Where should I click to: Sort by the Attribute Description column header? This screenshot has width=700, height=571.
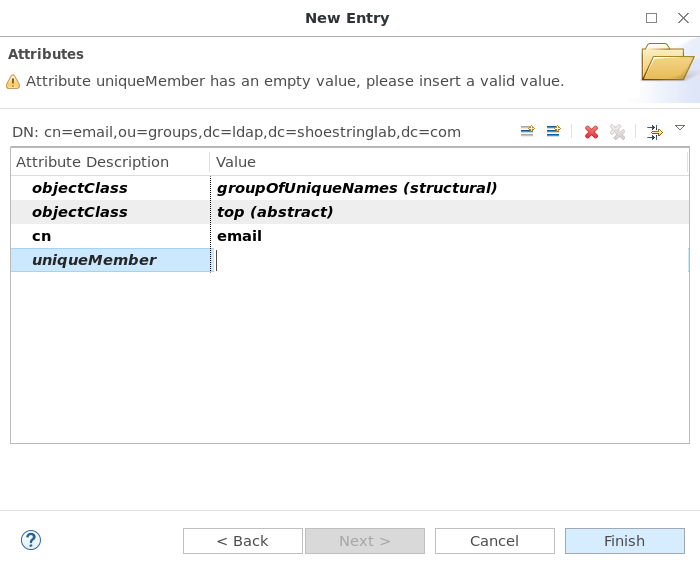110,162
